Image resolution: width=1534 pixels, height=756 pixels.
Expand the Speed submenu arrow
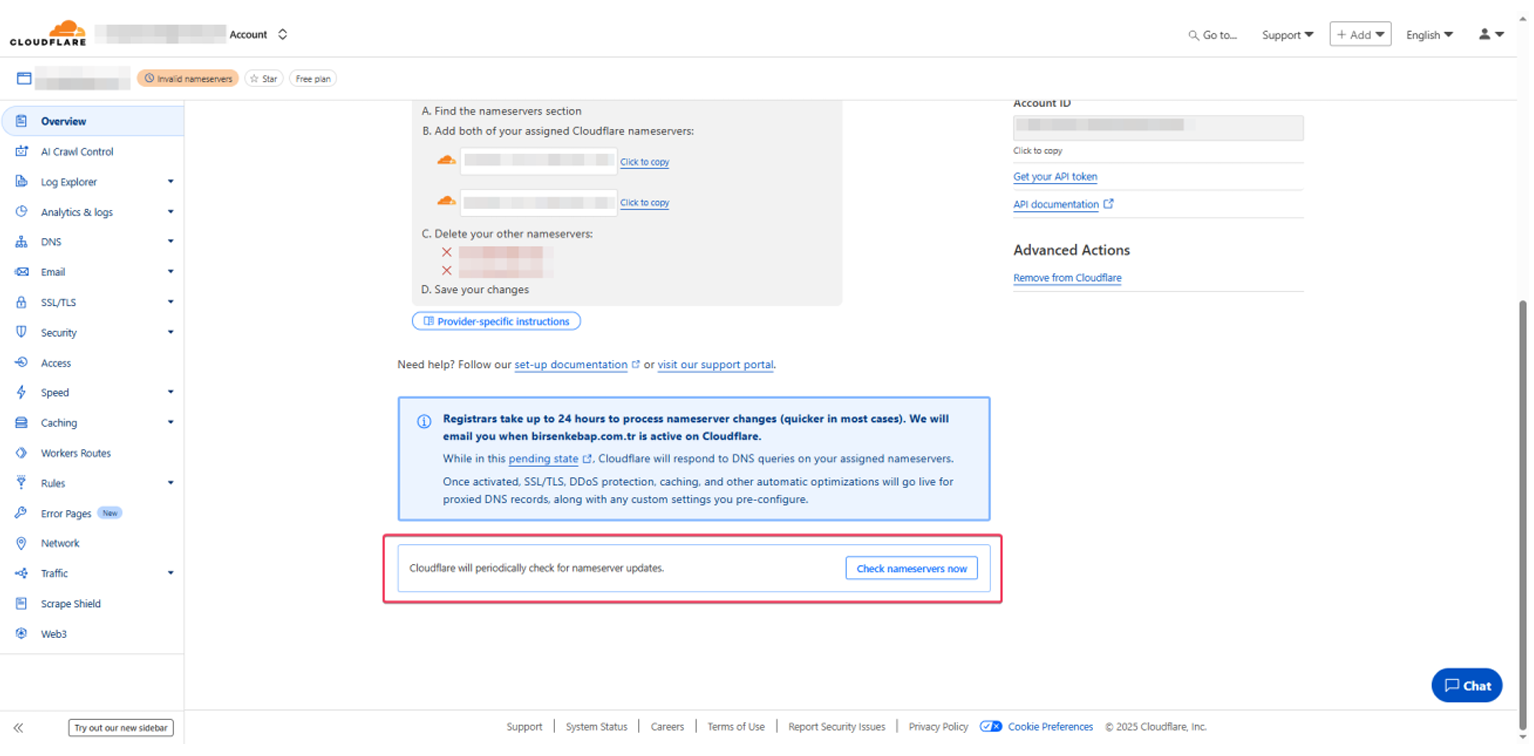coord(170,392)
